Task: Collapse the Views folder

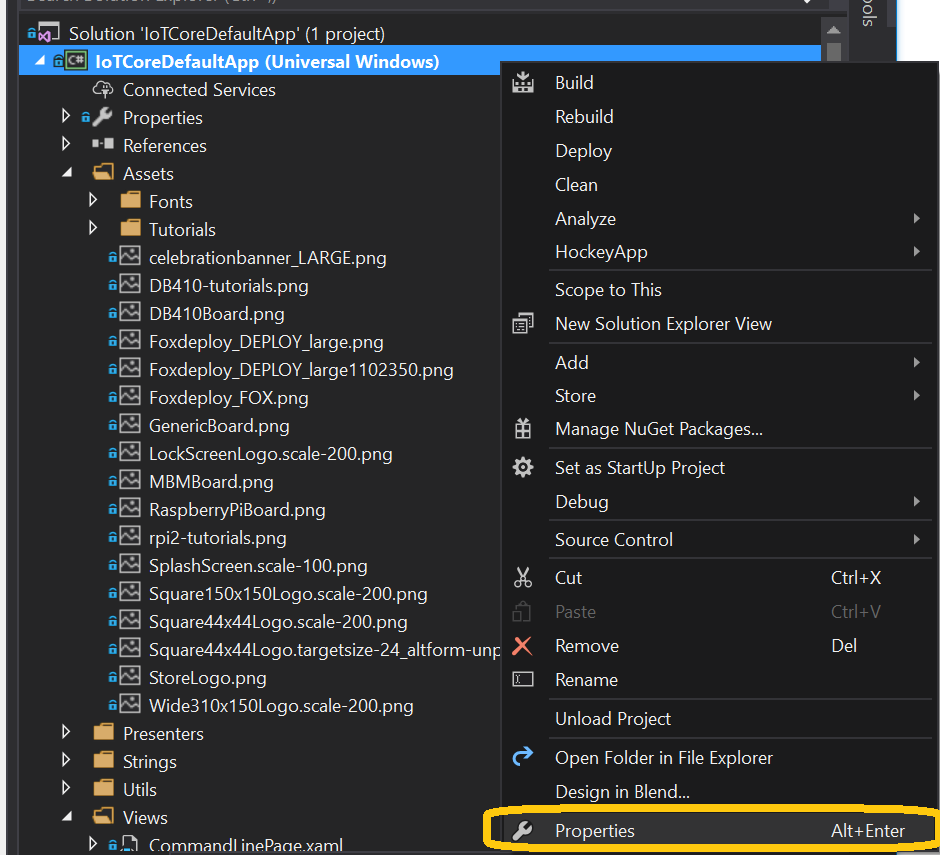Action: point(67,817)
